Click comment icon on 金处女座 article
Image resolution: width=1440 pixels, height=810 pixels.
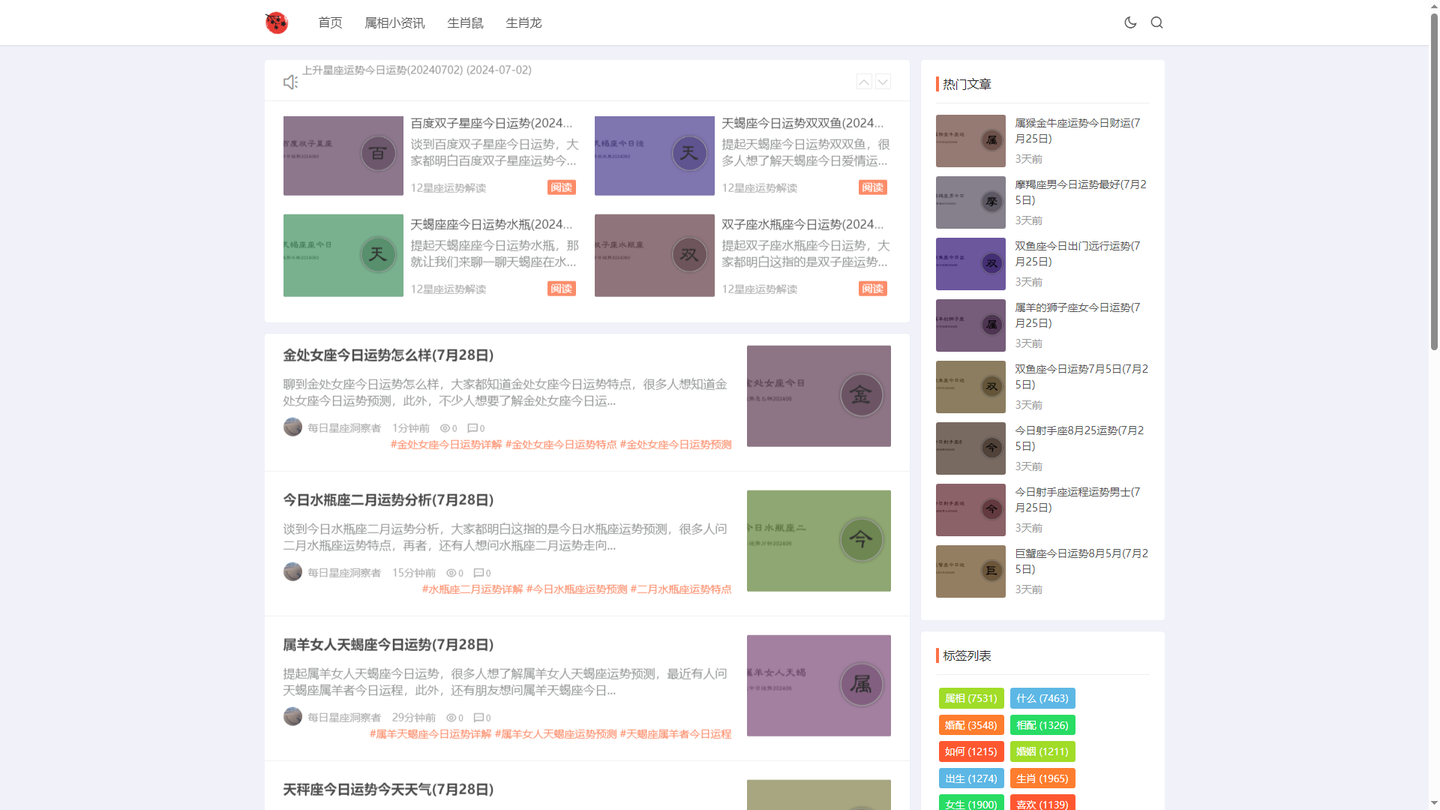tap(473, 428)
